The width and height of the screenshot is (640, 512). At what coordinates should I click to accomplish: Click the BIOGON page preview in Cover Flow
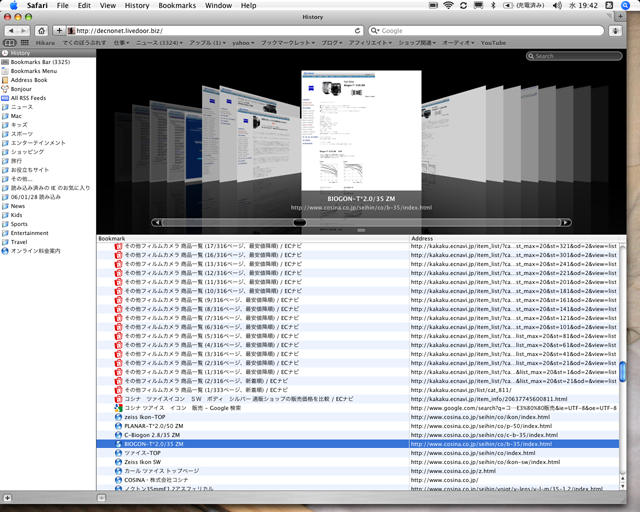click(361, 130)
